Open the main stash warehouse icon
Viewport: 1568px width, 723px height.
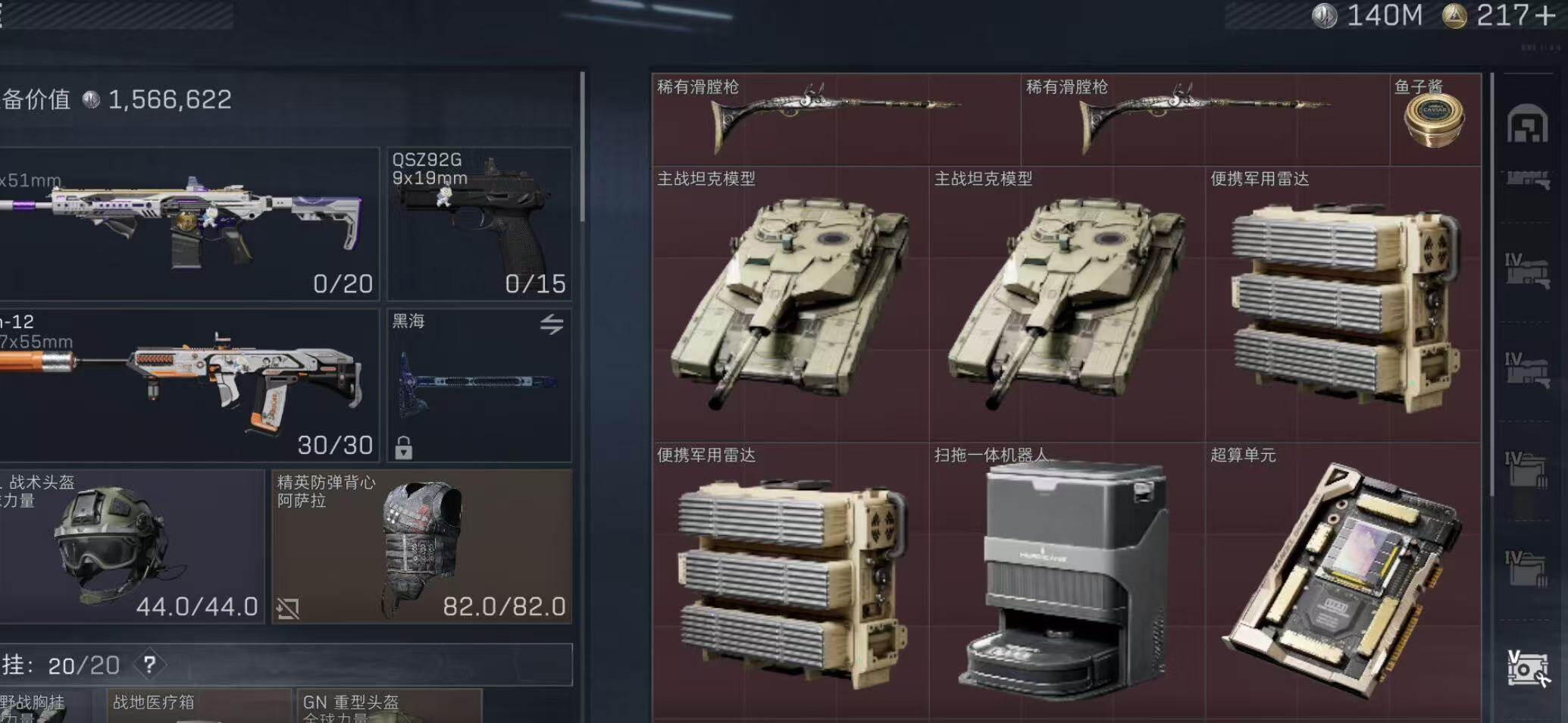(x=1527, y=124)
